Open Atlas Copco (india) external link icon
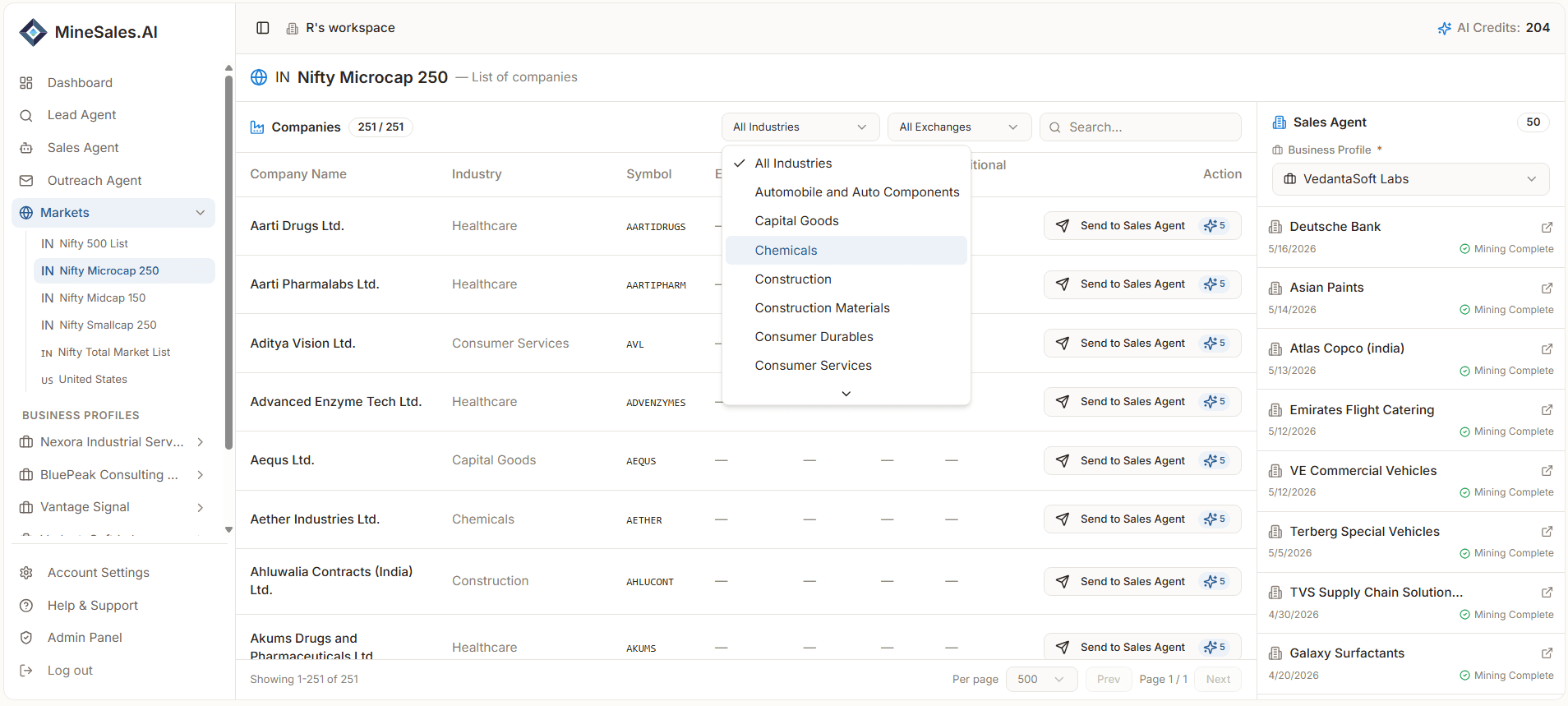The image size is (1568, 706). pyautogui.click(x=1547, y=348)
